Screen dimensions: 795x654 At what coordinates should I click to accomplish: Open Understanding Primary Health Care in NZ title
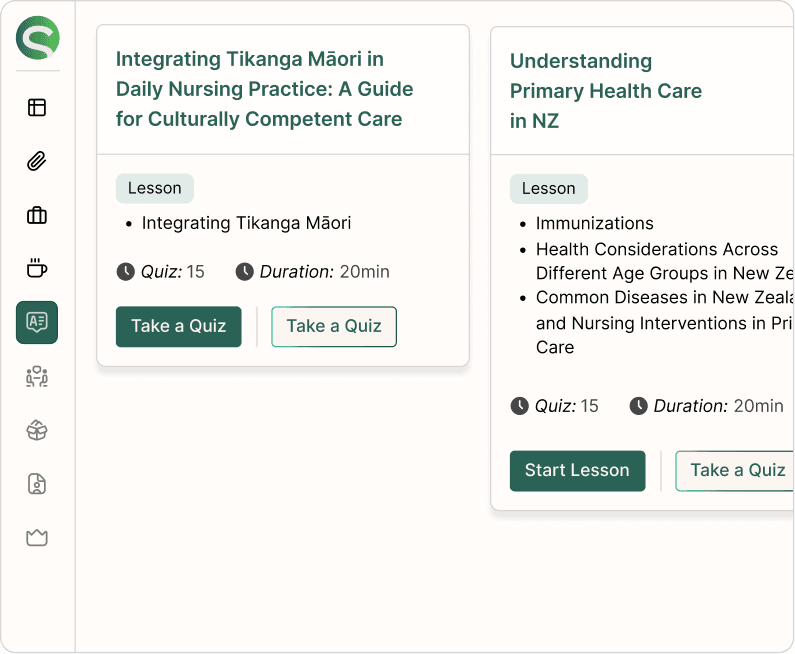(606, 91)
